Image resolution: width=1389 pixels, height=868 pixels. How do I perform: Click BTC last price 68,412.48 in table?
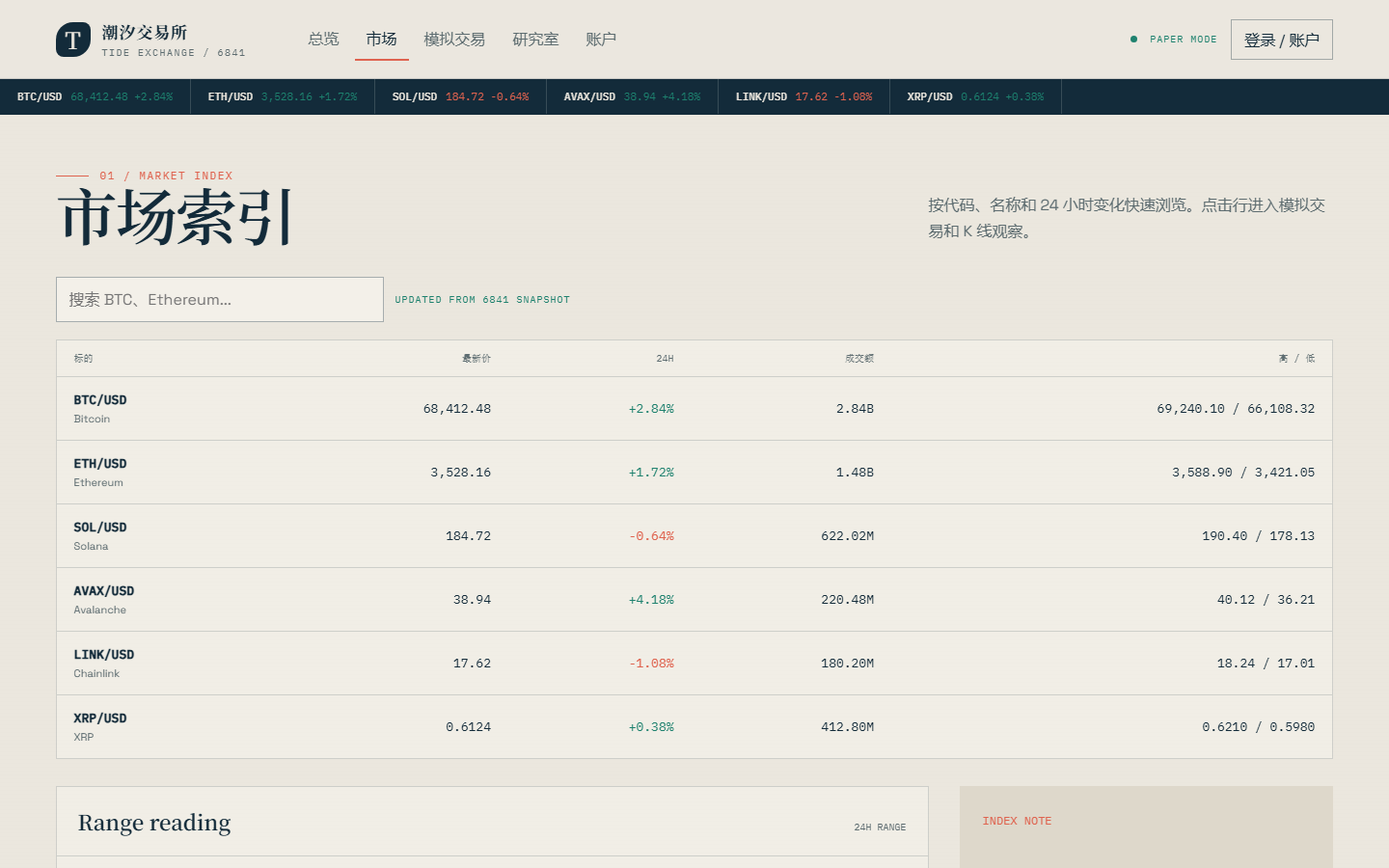(x=457, y=409)
